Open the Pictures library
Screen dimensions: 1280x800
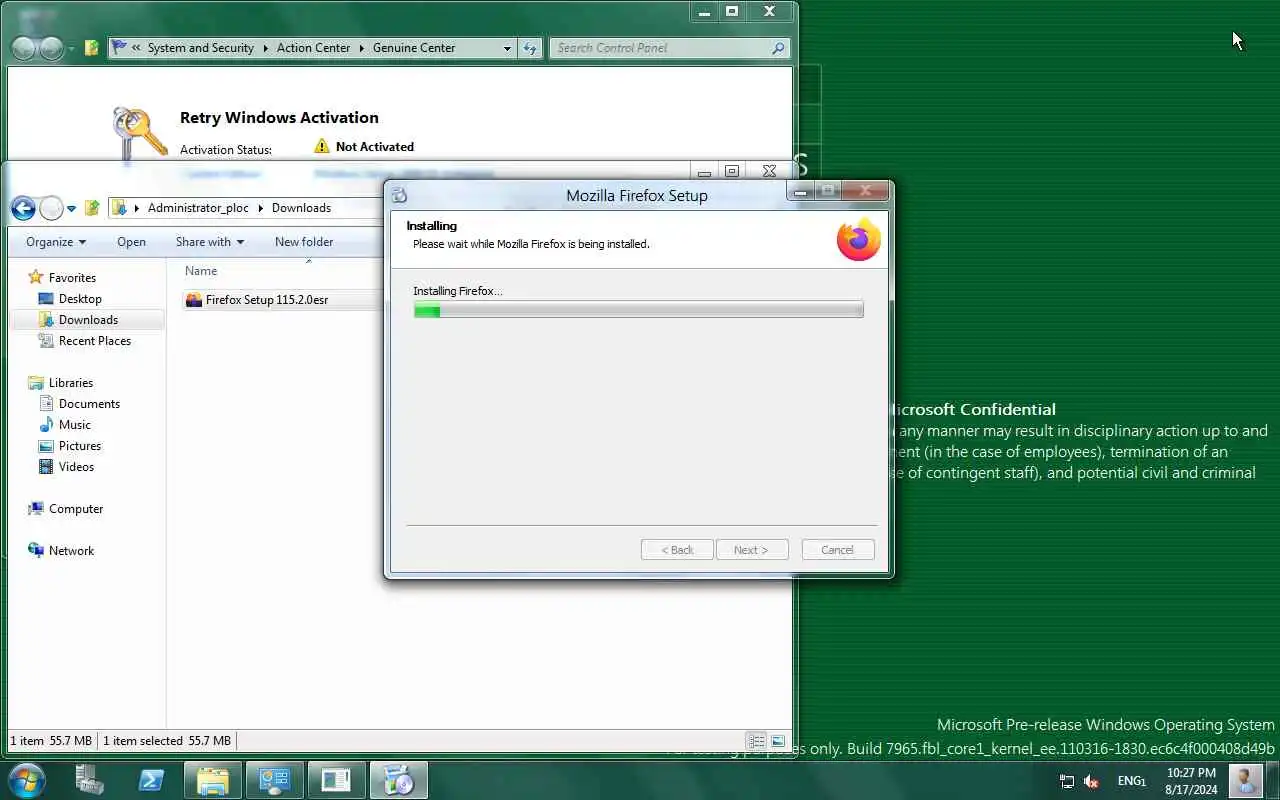pos(80,446)
